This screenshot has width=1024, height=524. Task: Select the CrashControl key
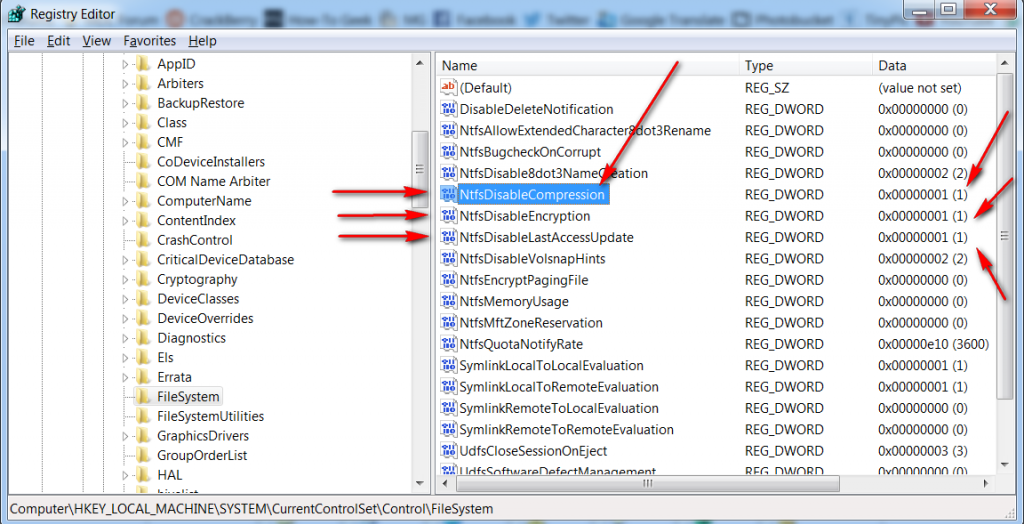point(195,240)
